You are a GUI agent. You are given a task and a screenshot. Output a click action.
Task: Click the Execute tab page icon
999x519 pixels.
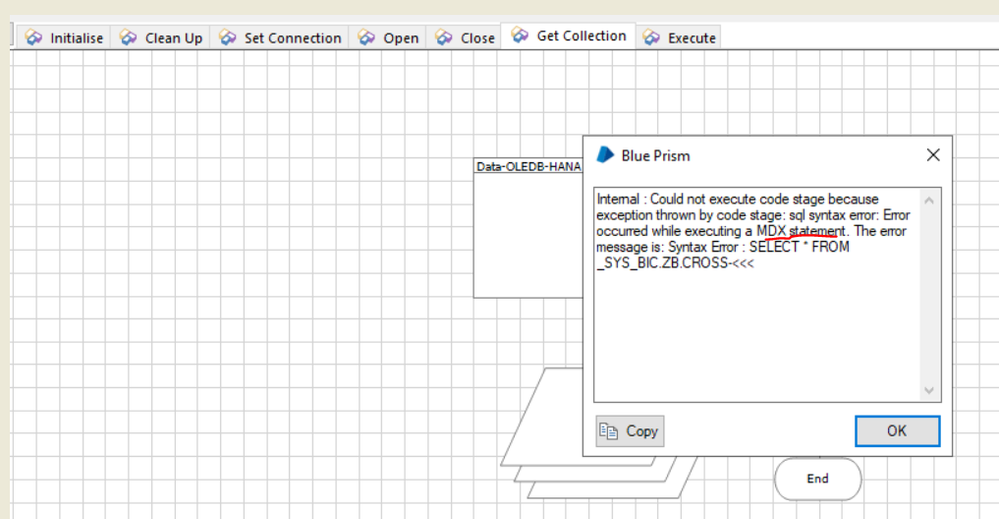coord(652,38)
